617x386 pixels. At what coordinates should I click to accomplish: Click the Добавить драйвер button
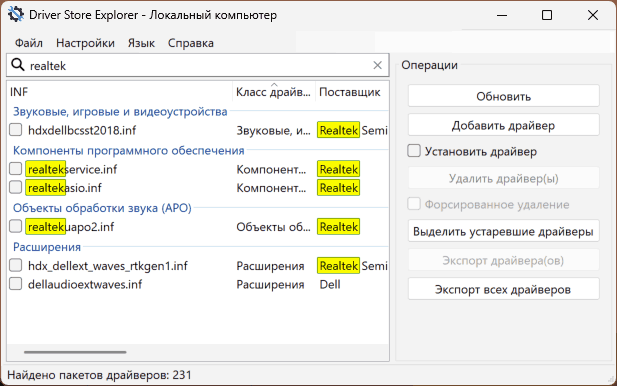(504, 125)
